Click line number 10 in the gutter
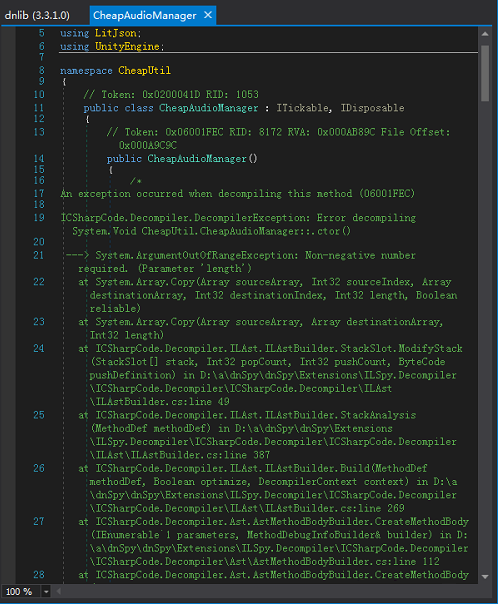Image resolution: width=498 pixels, height=604 pixels. pyautogui.click(x=39, y=94)
